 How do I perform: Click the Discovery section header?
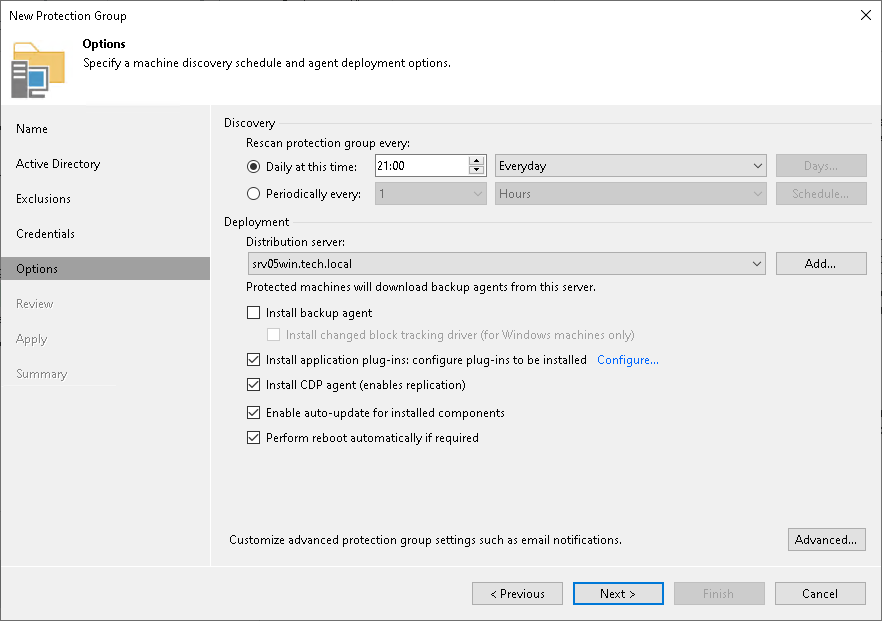tap(249, 123)
